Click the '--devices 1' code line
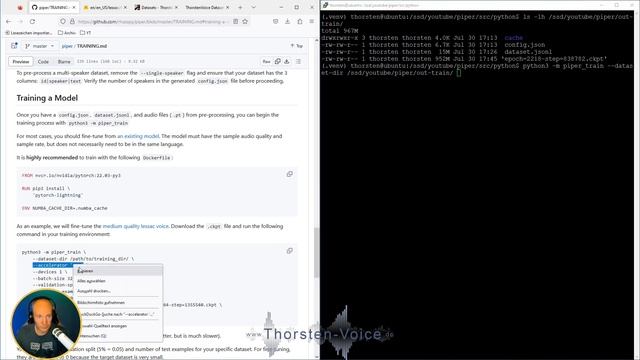 49,272
